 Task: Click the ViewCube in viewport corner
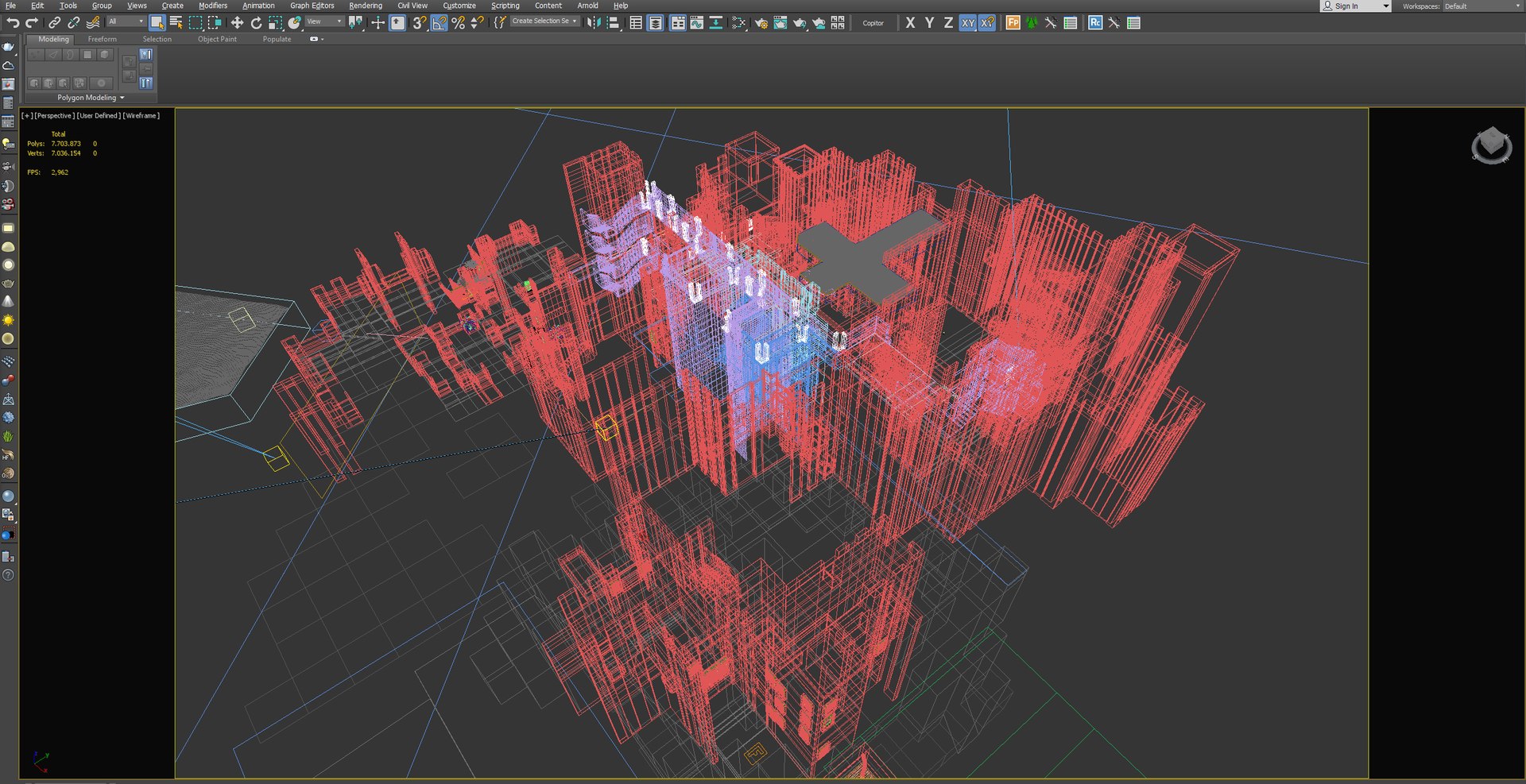coord(1491,145)
